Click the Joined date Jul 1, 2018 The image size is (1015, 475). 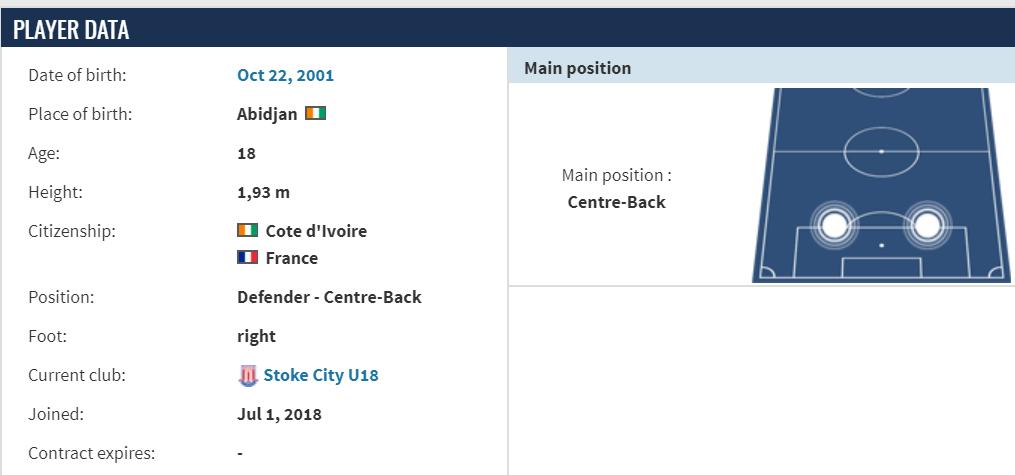(279, 414)
